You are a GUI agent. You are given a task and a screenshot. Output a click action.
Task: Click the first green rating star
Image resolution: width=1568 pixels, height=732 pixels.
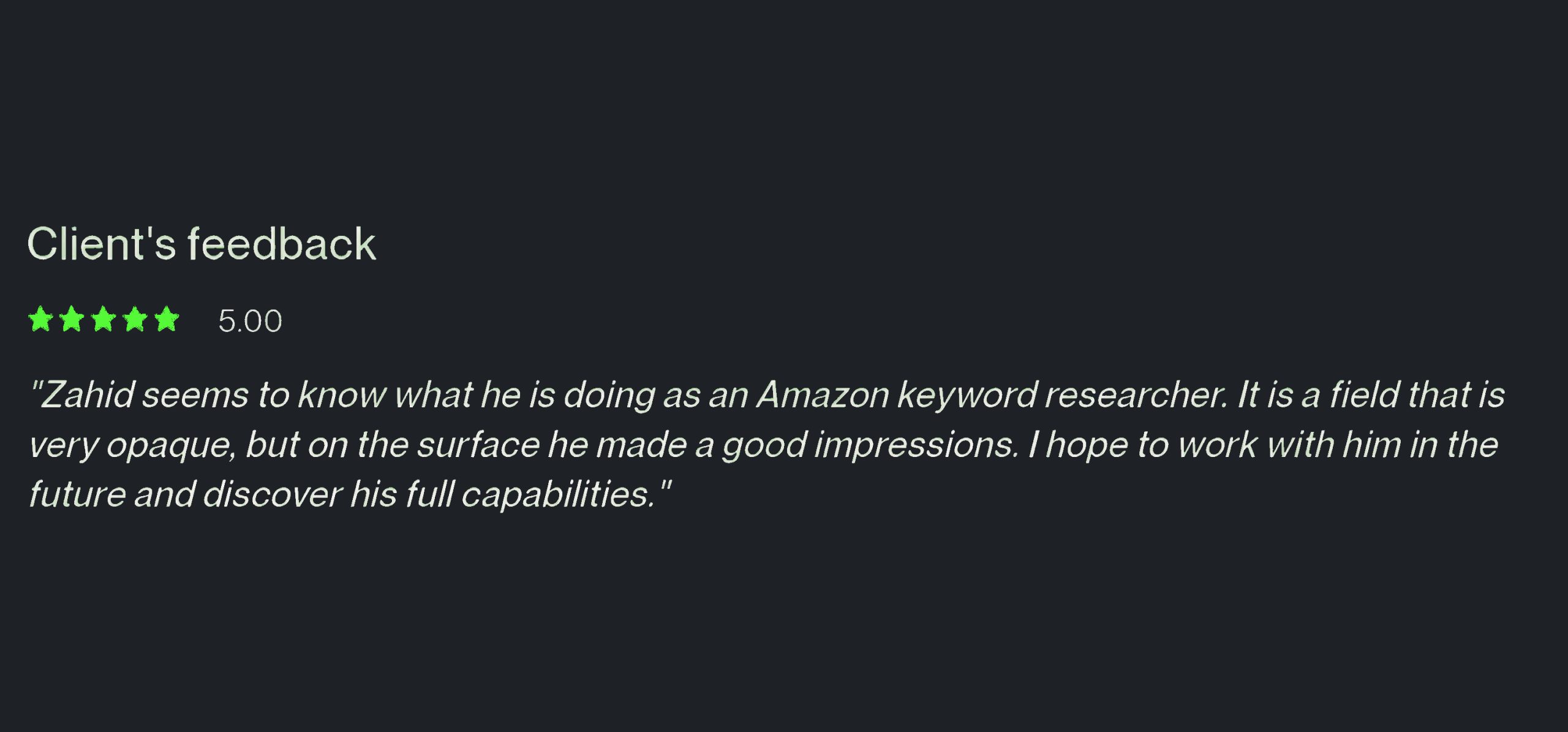tap(40, 320)
